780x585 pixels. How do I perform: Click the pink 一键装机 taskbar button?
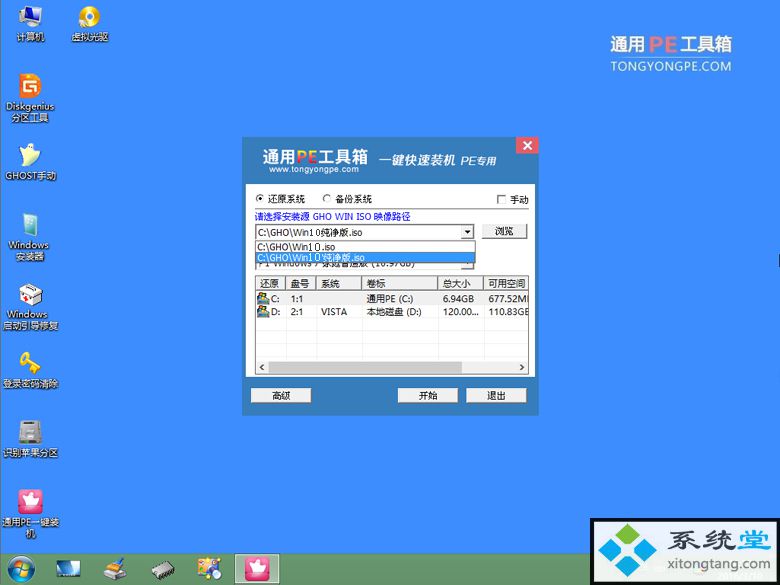[257, 569]
